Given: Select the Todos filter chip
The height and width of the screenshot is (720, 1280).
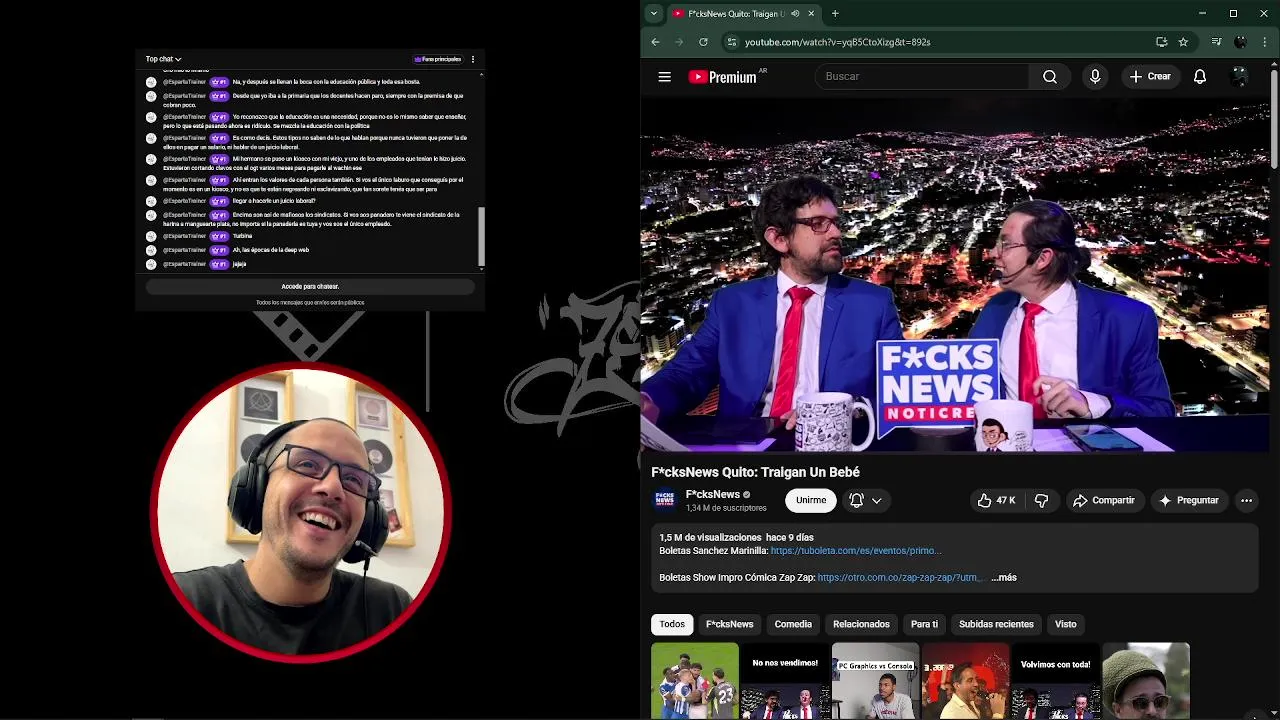Looking at the screenshot, I should click(x=672, y=624).
